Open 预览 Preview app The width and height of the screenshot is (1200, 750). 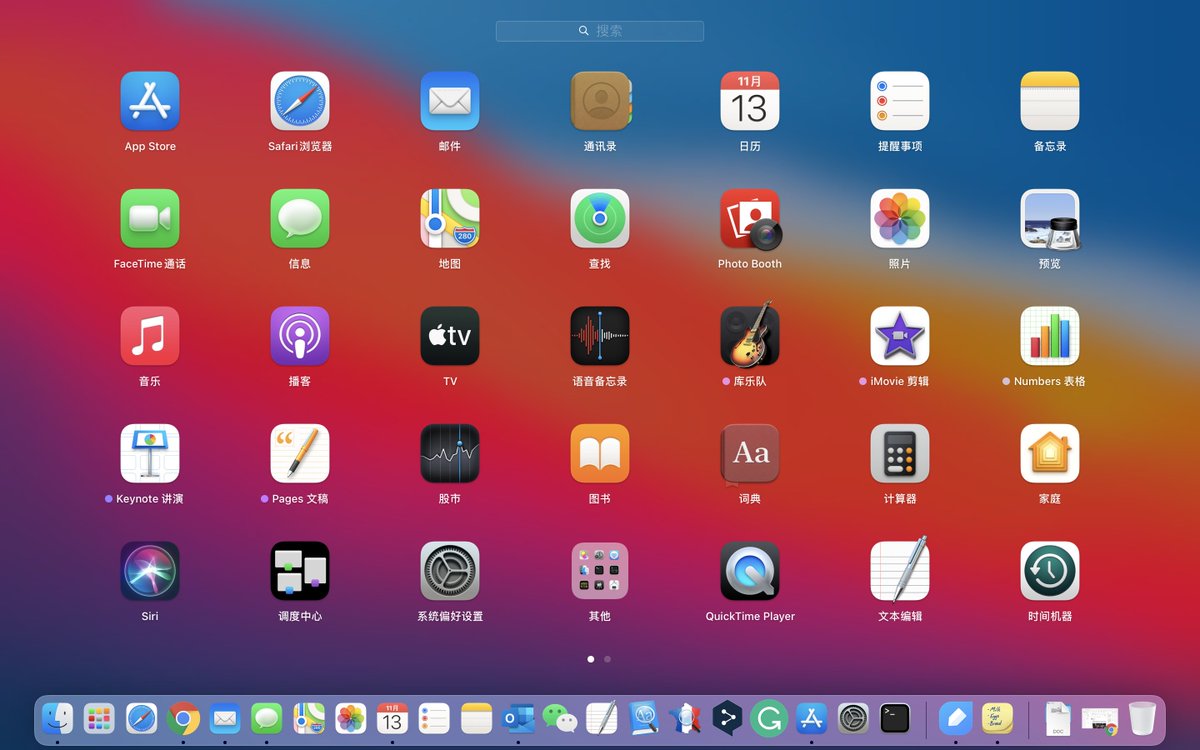coord(1050,218)
